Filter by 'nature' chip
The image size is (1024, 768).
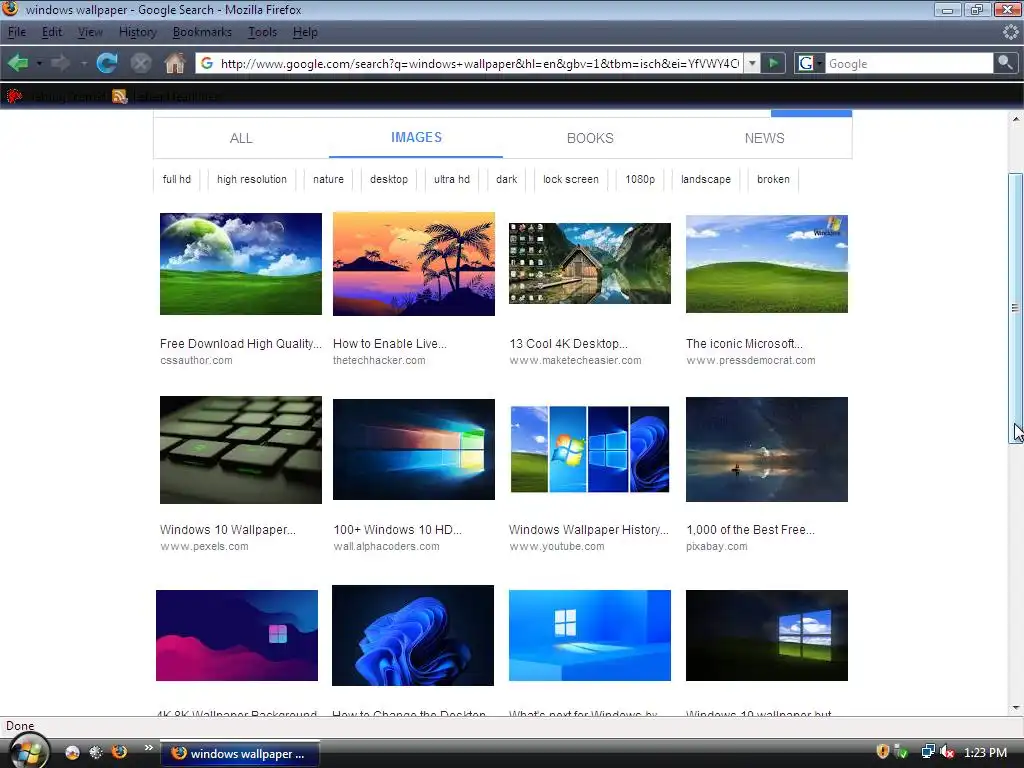pyautogui.click(x=328, y=179)
